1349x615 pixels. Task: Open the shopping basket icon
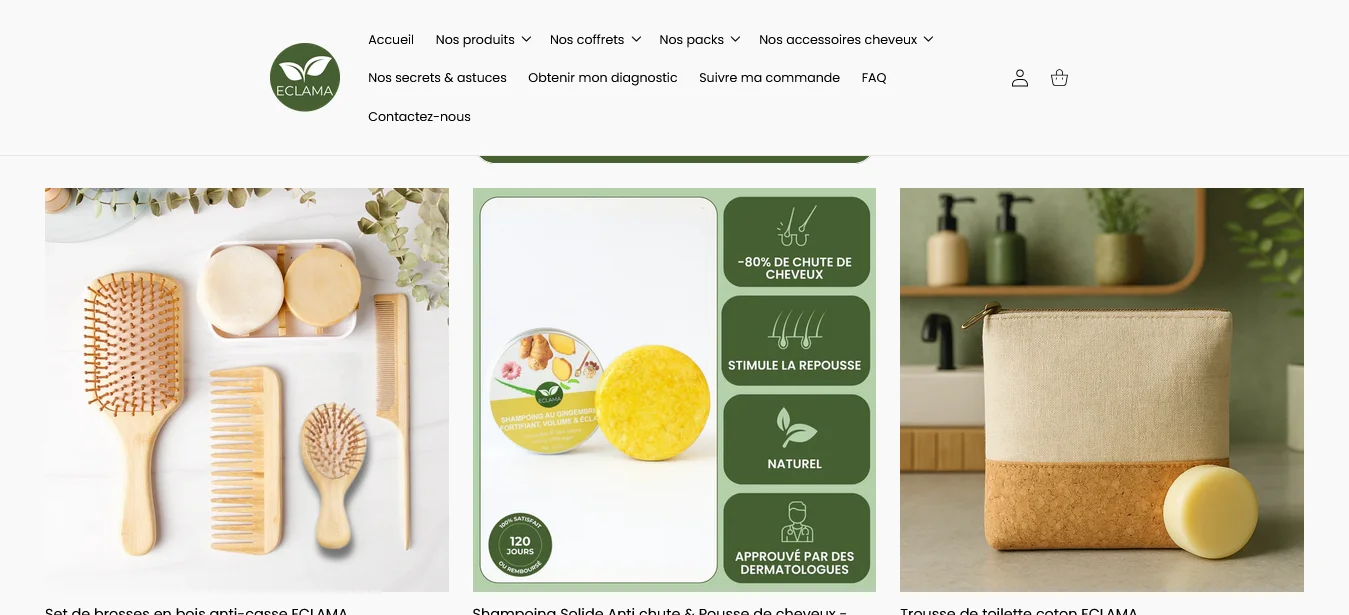coord(1060,78)
